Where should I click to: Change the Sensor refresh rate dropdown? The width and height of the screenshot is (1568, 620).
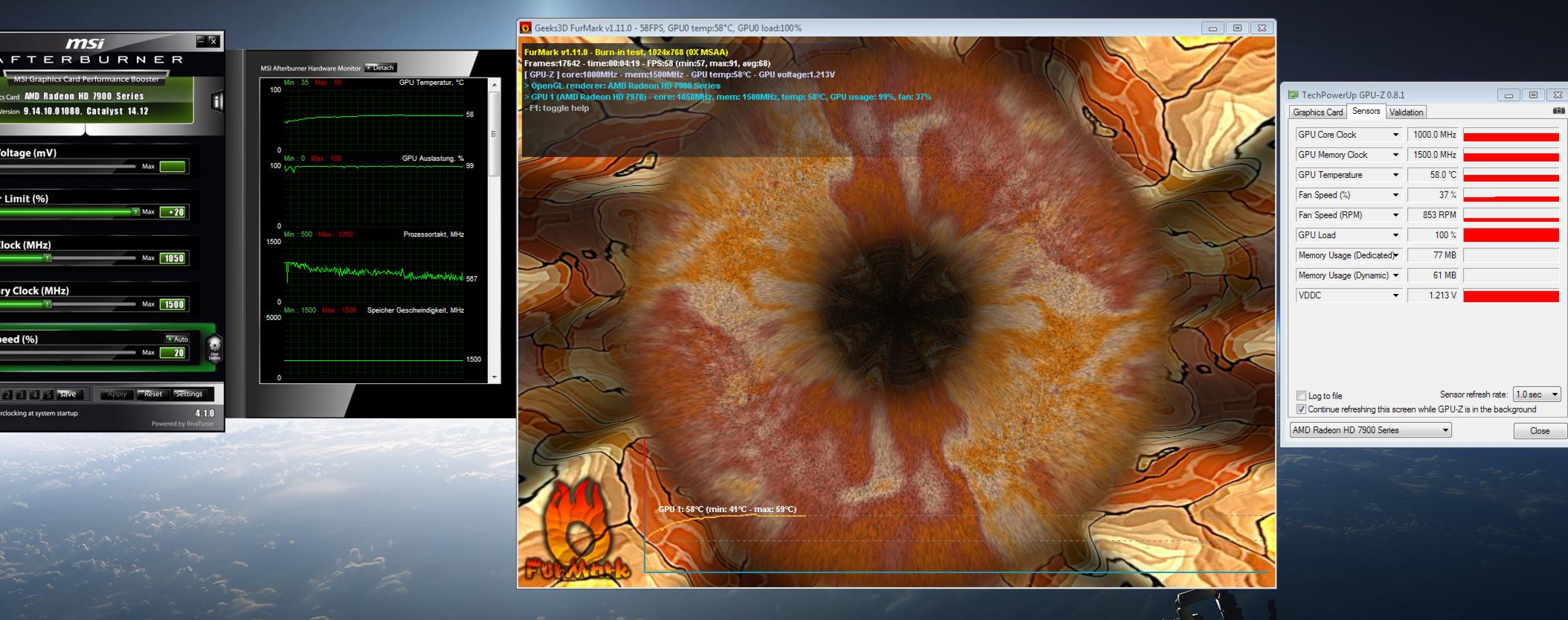(1536, 394)
